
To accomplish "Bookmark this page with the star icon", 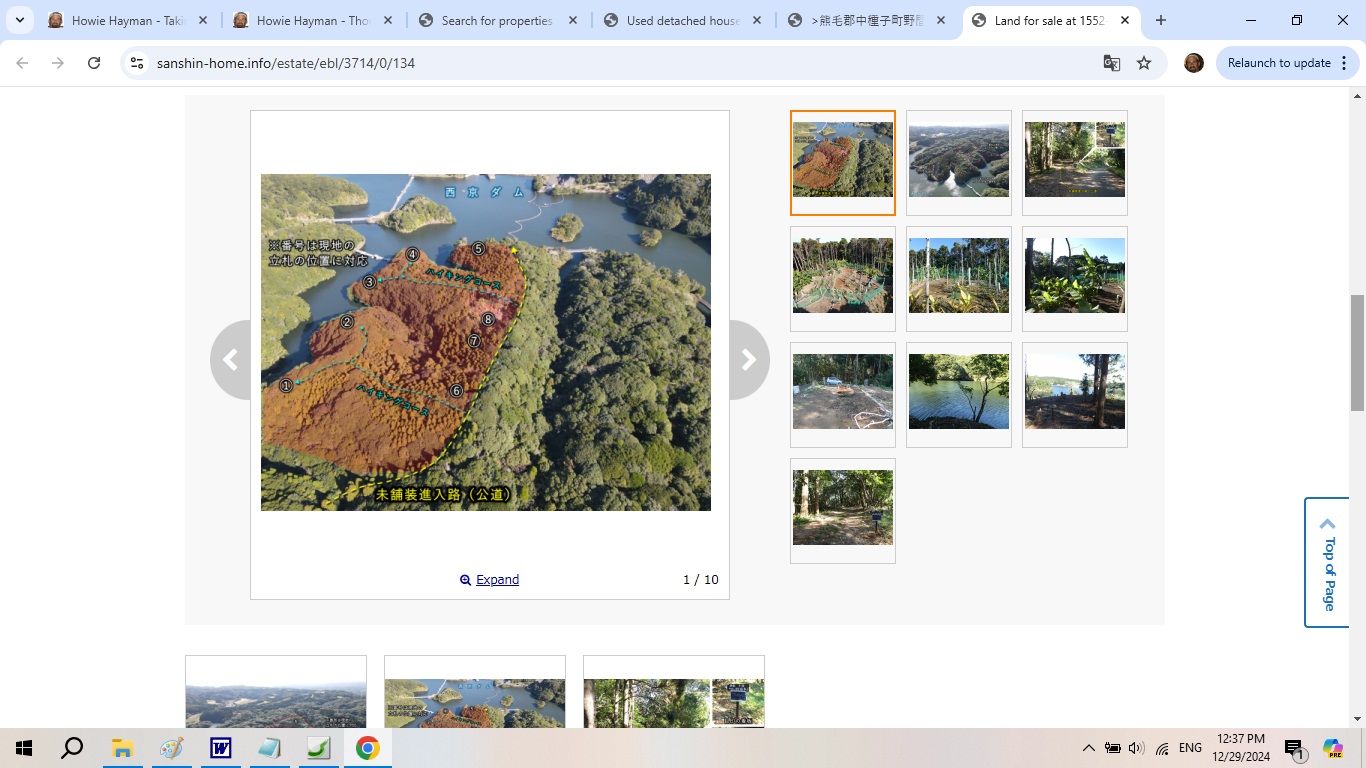I will (x=1144, y=63).
